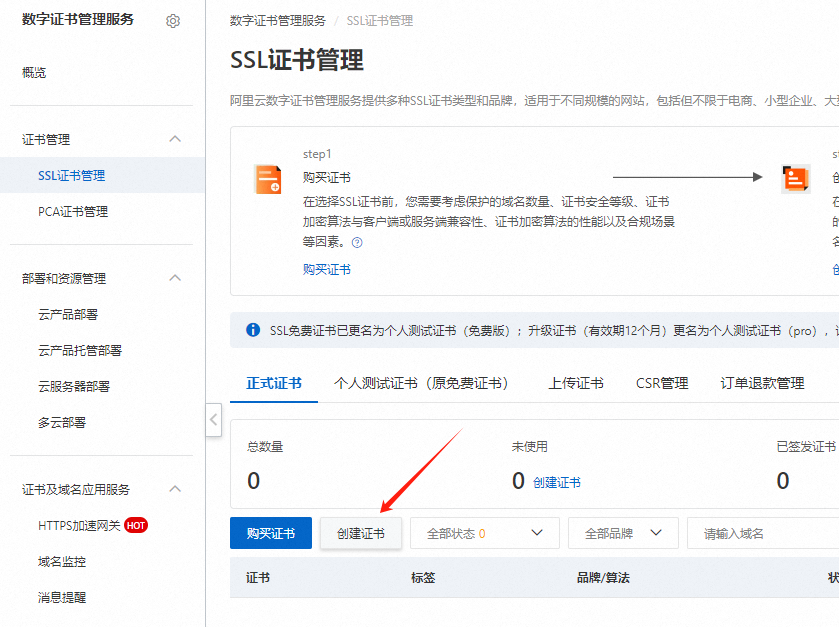Screen dimensions: 839x627
Task: Click the step1 label text
Action: coord(317,154)
